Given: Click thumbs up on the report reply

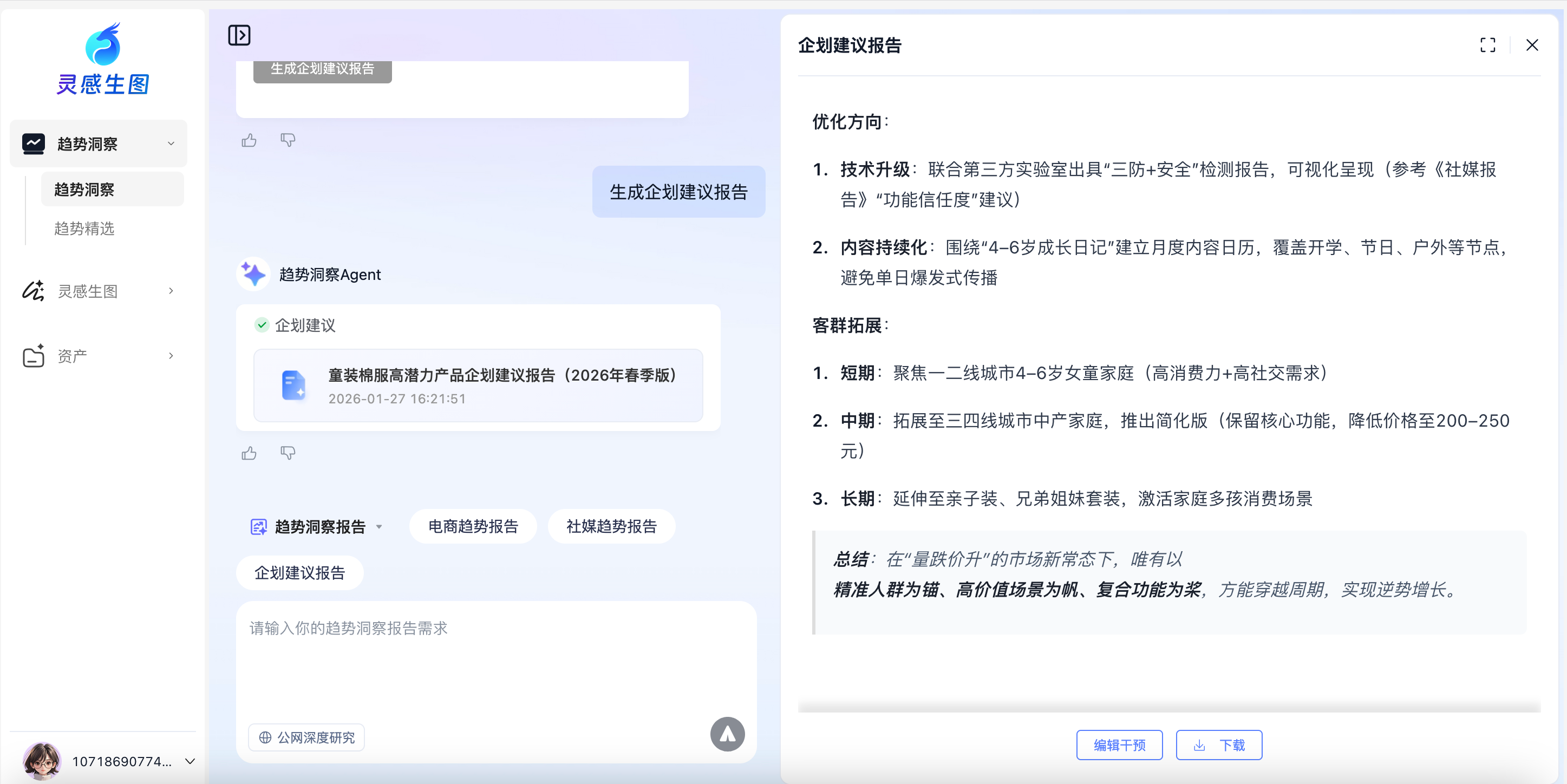Looking at the screenshot, I should click(249, 453).
